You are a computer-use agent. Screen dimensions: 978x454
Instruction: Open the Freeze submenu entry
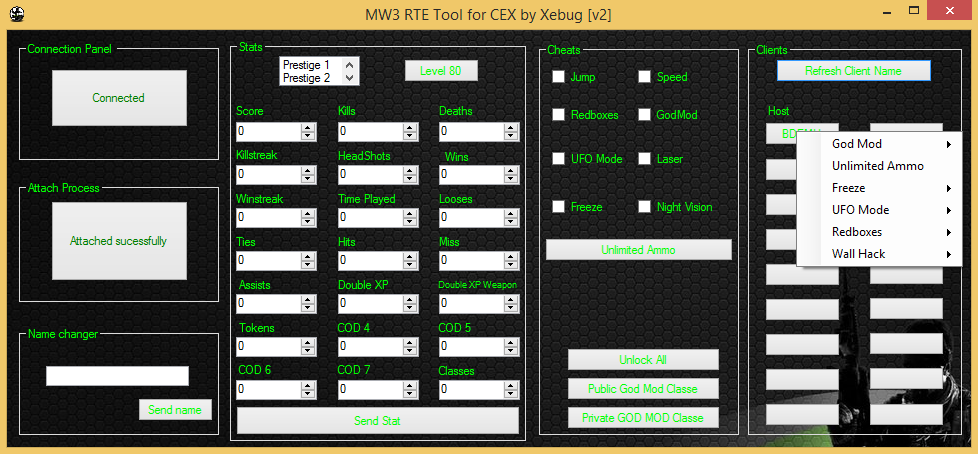pos(879,188)
